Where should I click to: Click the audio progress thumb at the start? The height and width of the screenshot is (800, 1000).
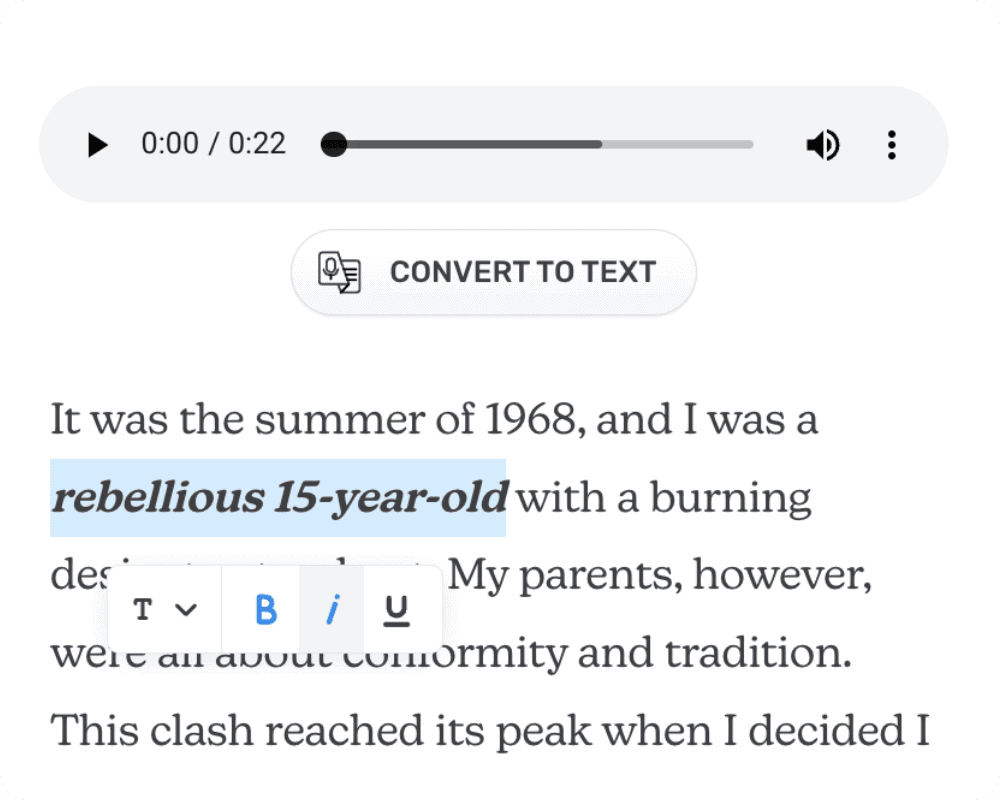[334, 145]
